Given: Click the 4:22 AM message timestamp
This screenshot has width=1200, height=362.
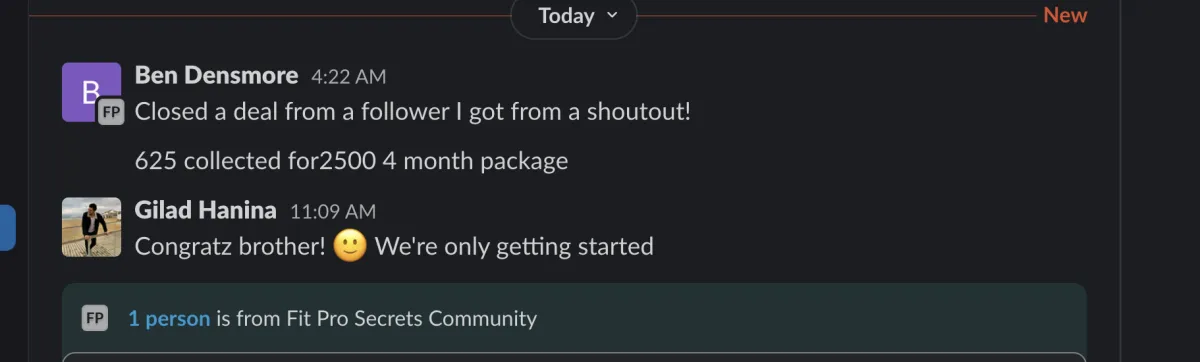Looking at the screenshot, I should (348, 77).
